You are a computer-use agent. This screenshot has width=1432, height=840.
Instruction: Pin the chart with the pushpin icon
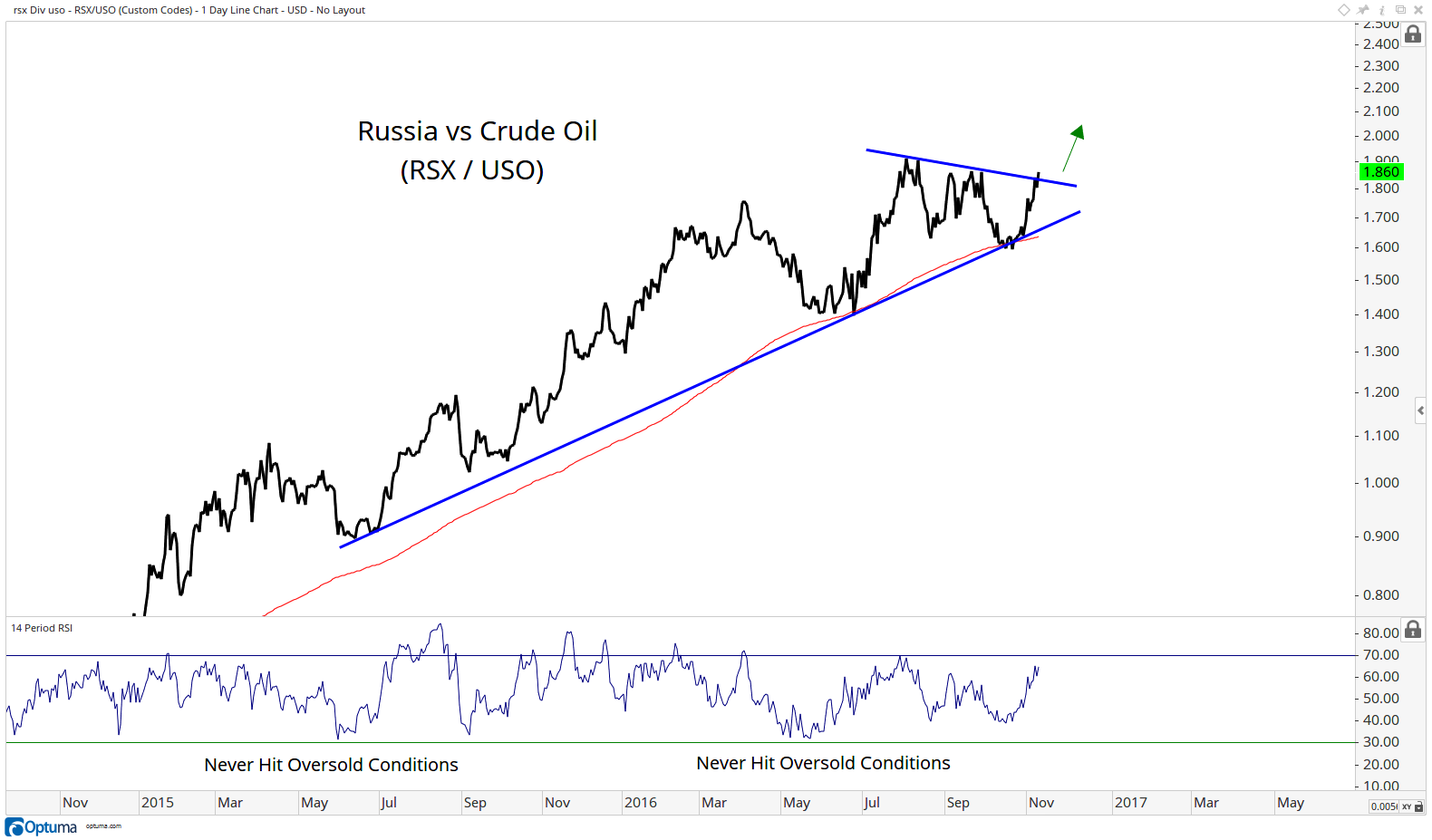(1363, 10)
